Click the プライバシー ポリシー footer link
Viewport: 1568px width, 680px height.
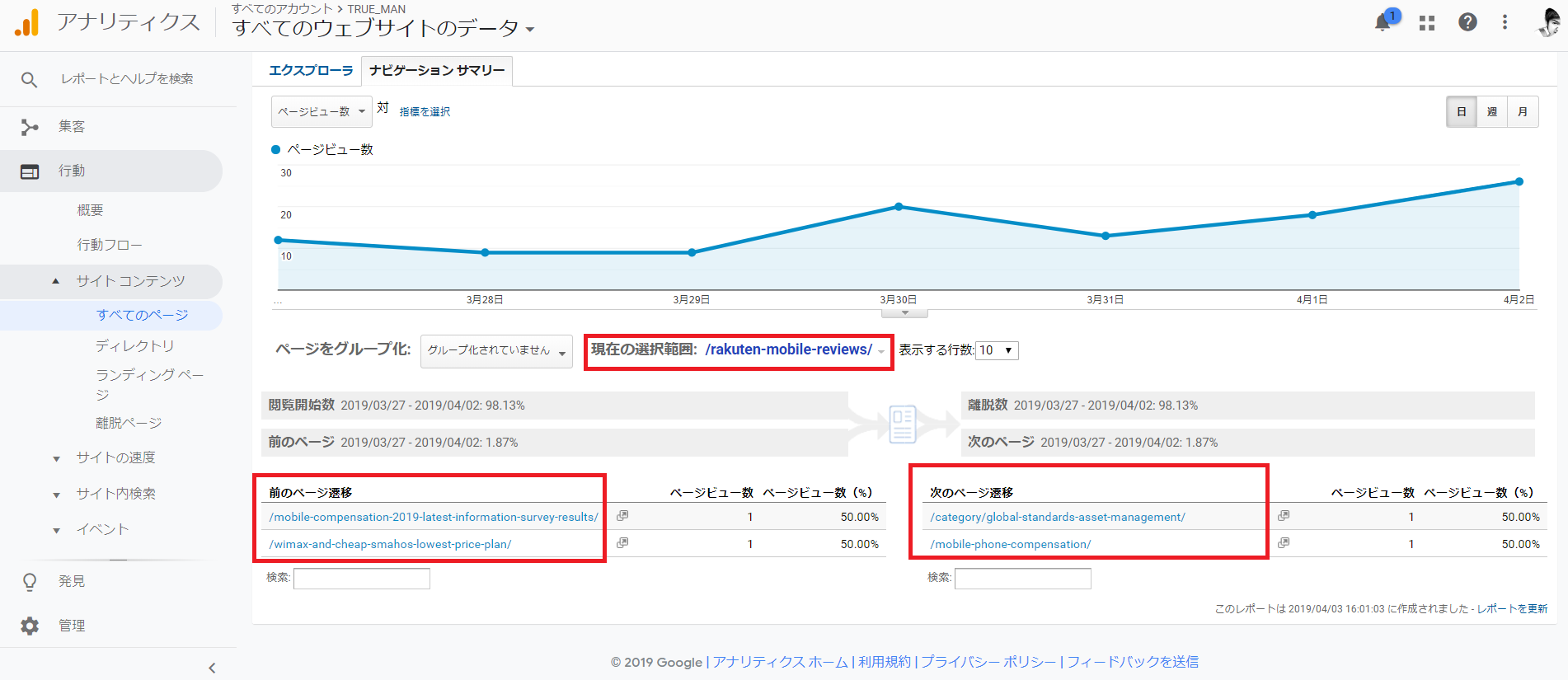click(x=988, y=662)
